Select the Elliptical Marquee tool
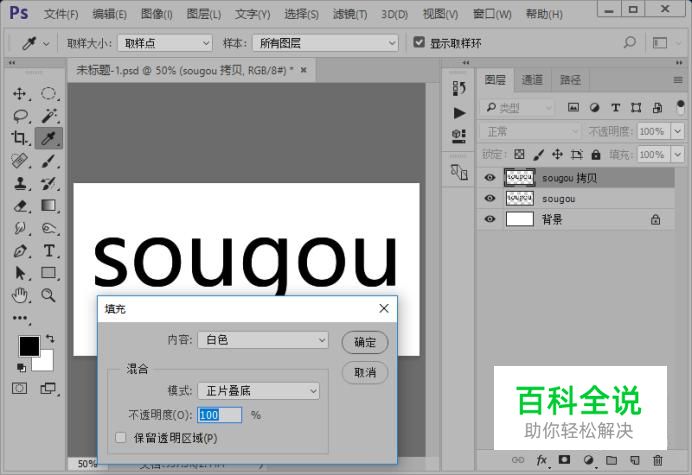 [49, 94]
